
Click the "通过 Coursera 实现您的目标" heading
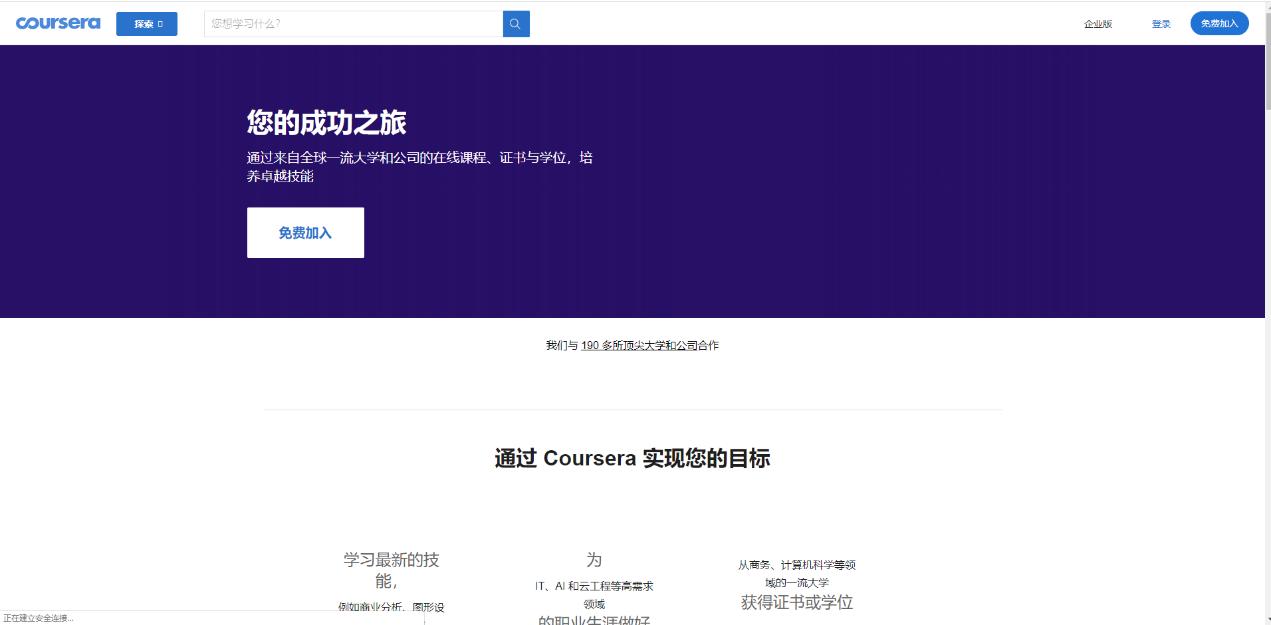(x=634, y=459)
